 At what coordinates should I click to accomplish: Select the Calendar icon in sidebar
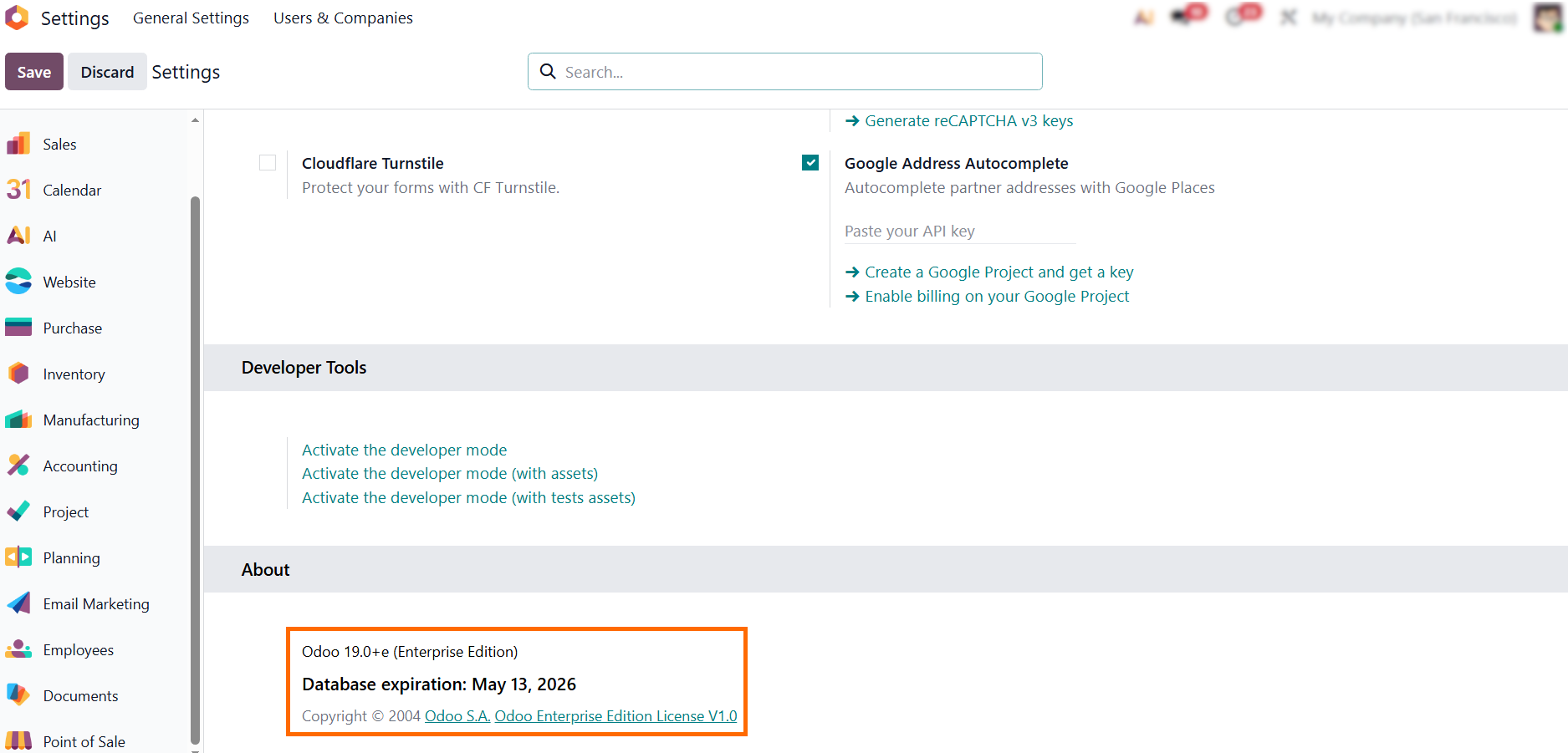tap(18, 190)
